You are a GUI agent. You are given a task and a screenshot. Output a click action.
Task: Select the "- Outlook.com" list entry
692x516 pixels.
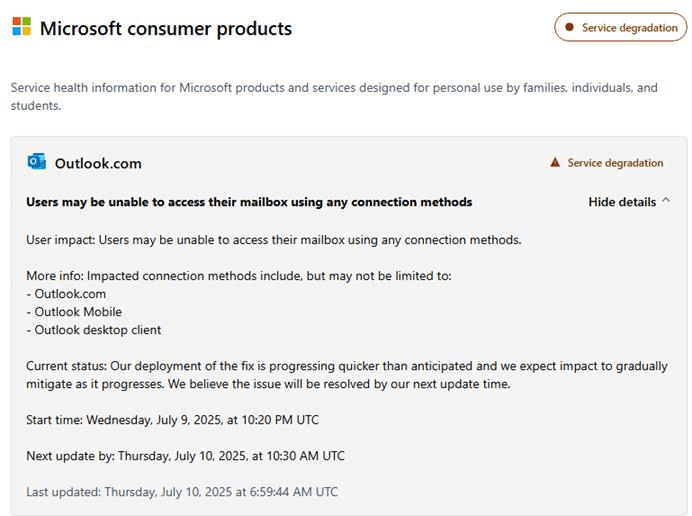click(66, 294)
